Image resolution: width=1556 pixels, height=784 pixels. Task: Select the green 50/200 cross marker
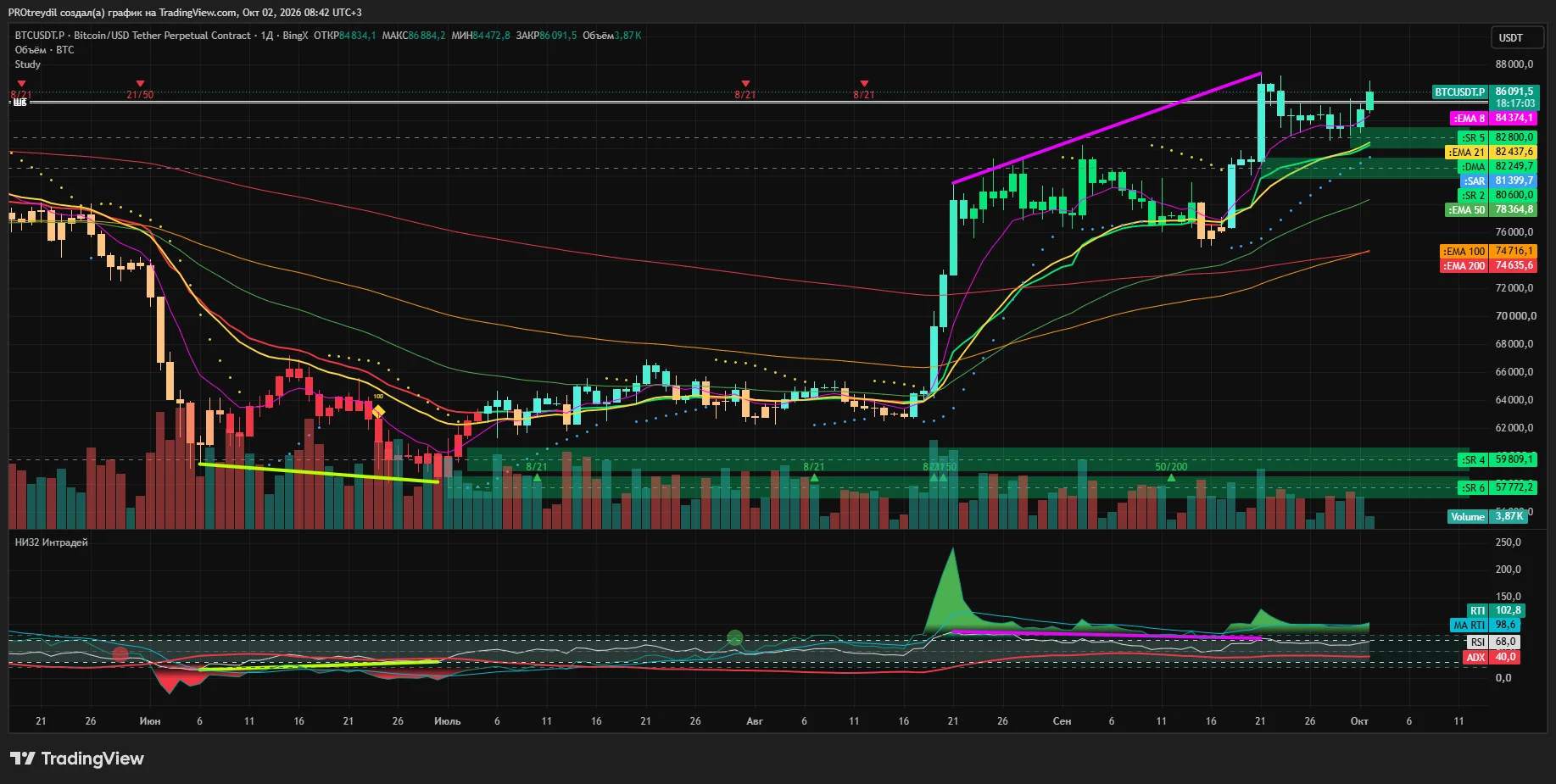pos(1171,471)
